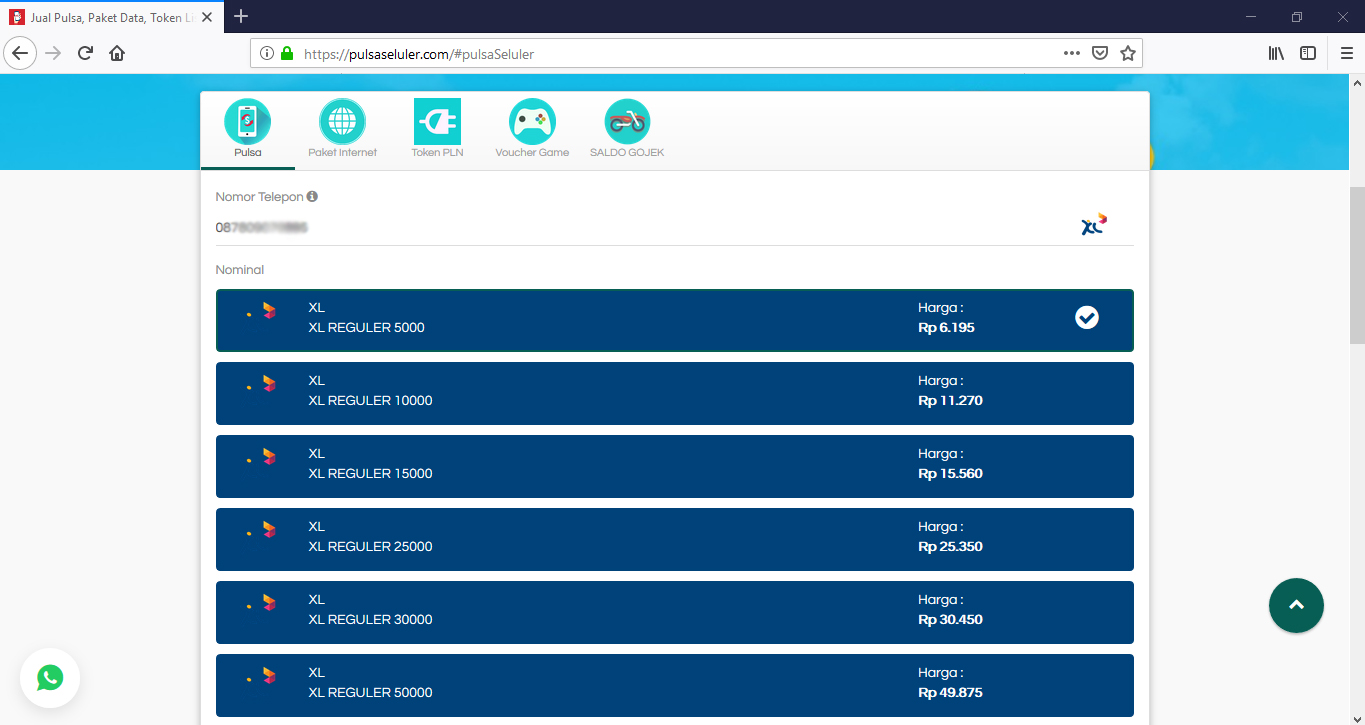Reload the current page

click(x=86, y=53)
